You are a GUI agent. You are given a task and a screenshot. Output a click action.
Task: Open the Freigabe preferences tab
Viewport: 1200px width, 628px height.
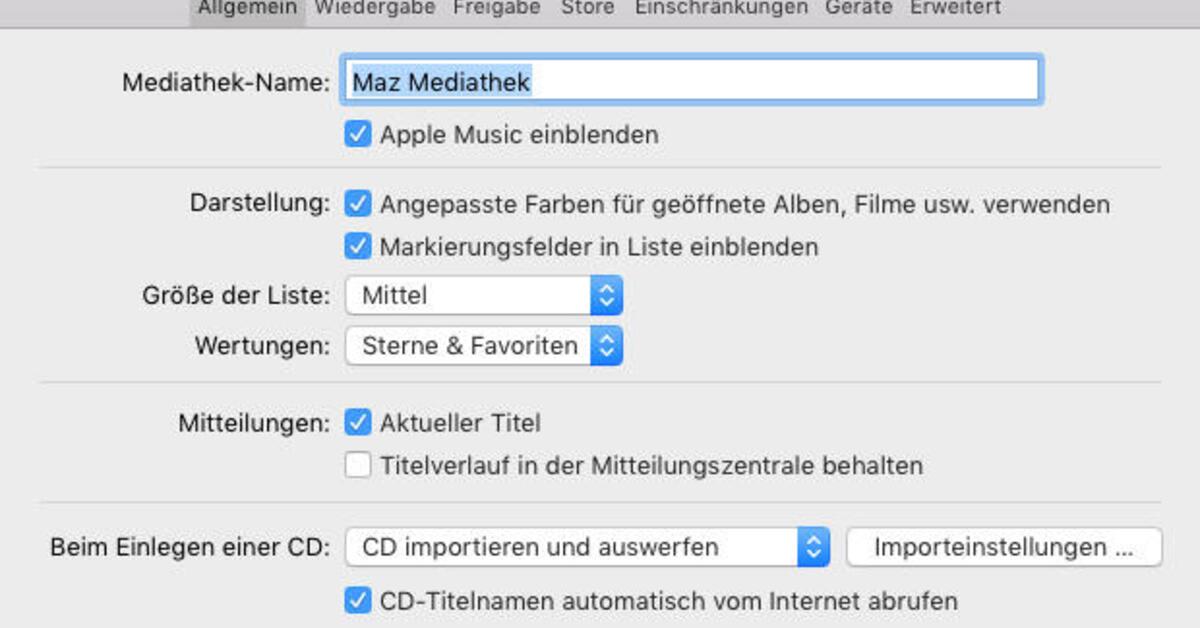(x=496, y=8)
